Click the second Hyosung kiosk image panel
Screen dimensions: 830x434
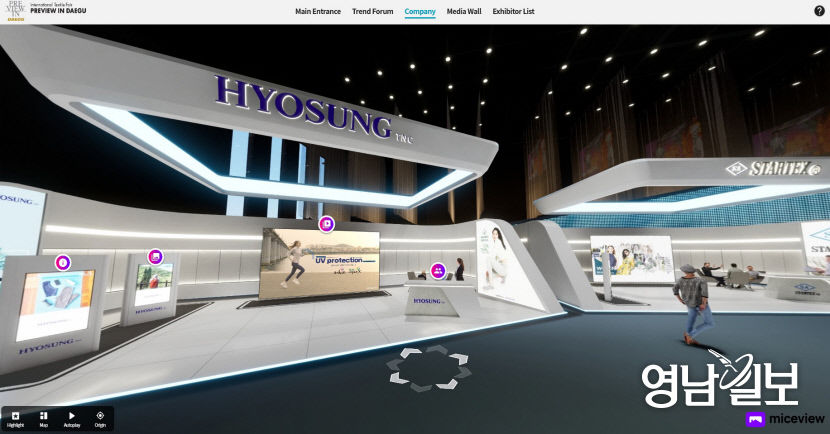153,284
